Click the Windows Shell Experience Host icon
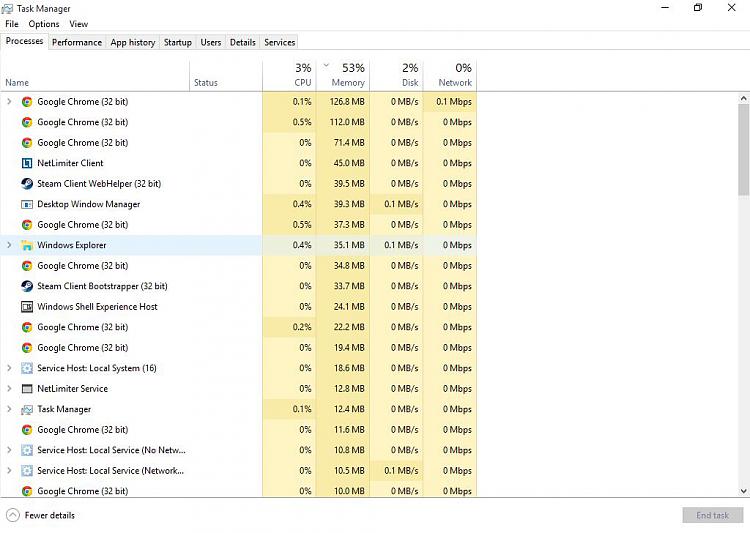 27,307
